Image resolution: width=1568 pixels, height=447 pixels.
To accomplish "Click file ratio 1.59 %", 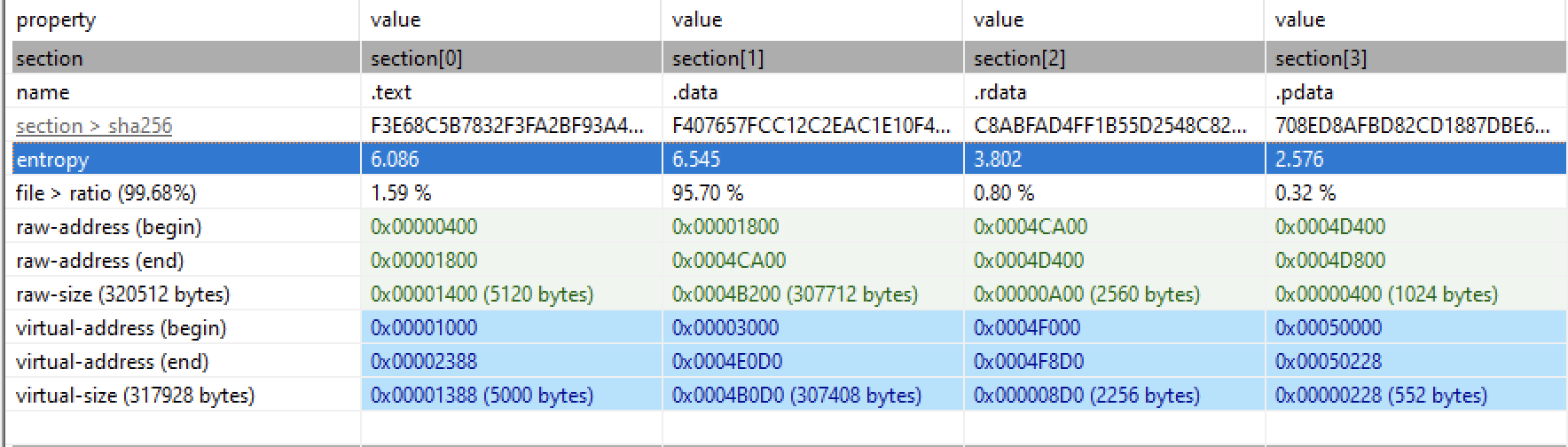I will pos(401,193).
